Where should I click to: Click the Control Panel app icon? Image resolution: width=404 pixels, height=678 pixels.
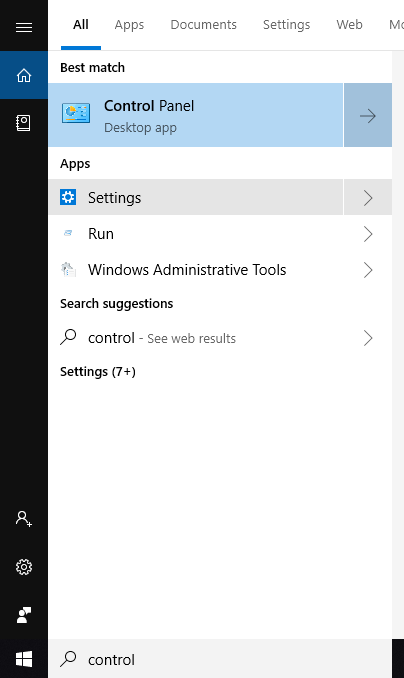click(76, 113)
